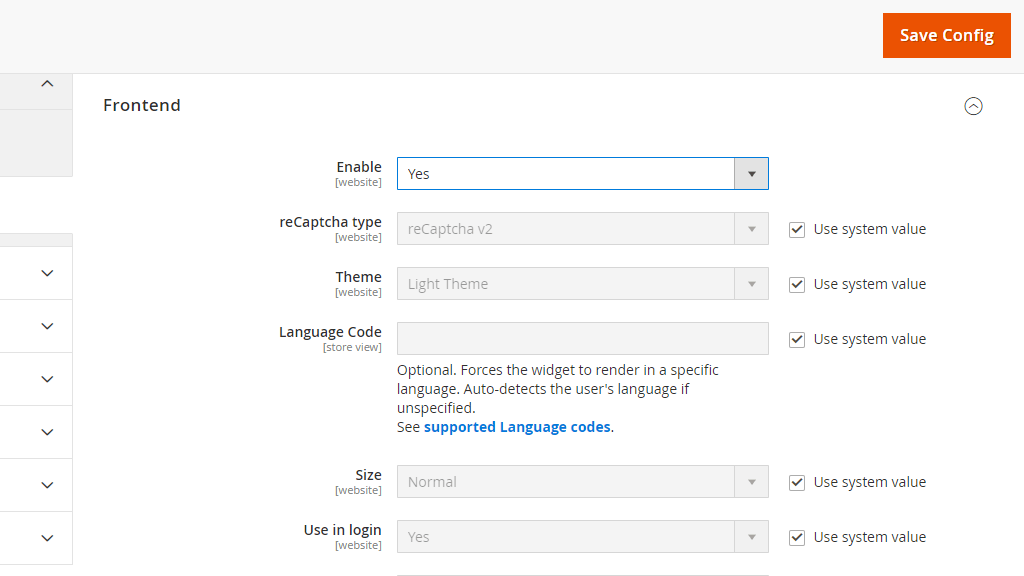
Task: Uncheck Use system value for Use in login
Action: click(797, 537)
